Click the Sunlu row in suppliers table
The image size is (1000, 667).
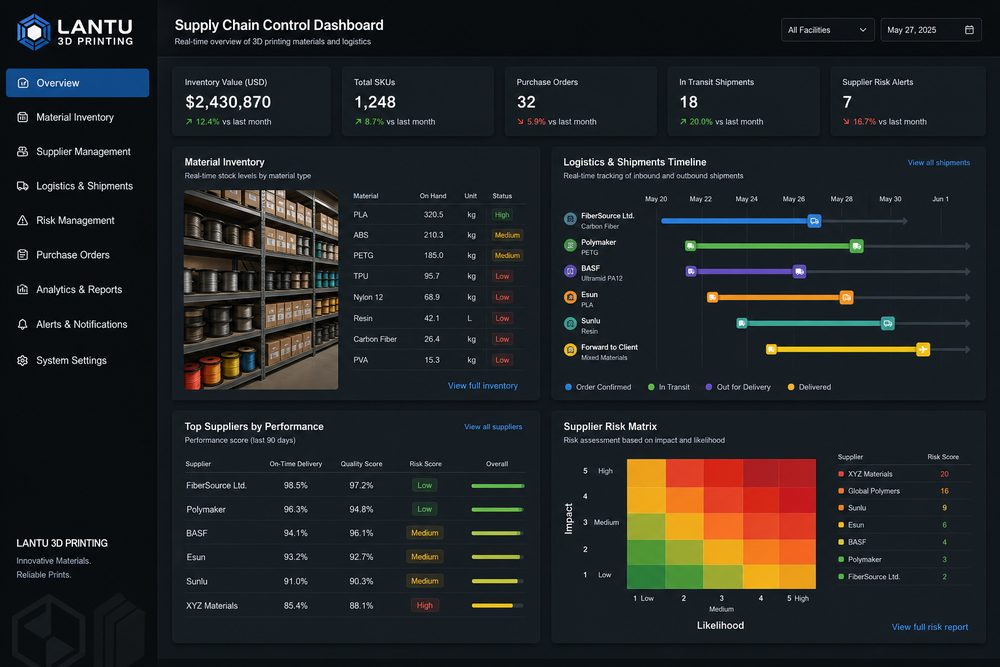[x=355, y=582]
